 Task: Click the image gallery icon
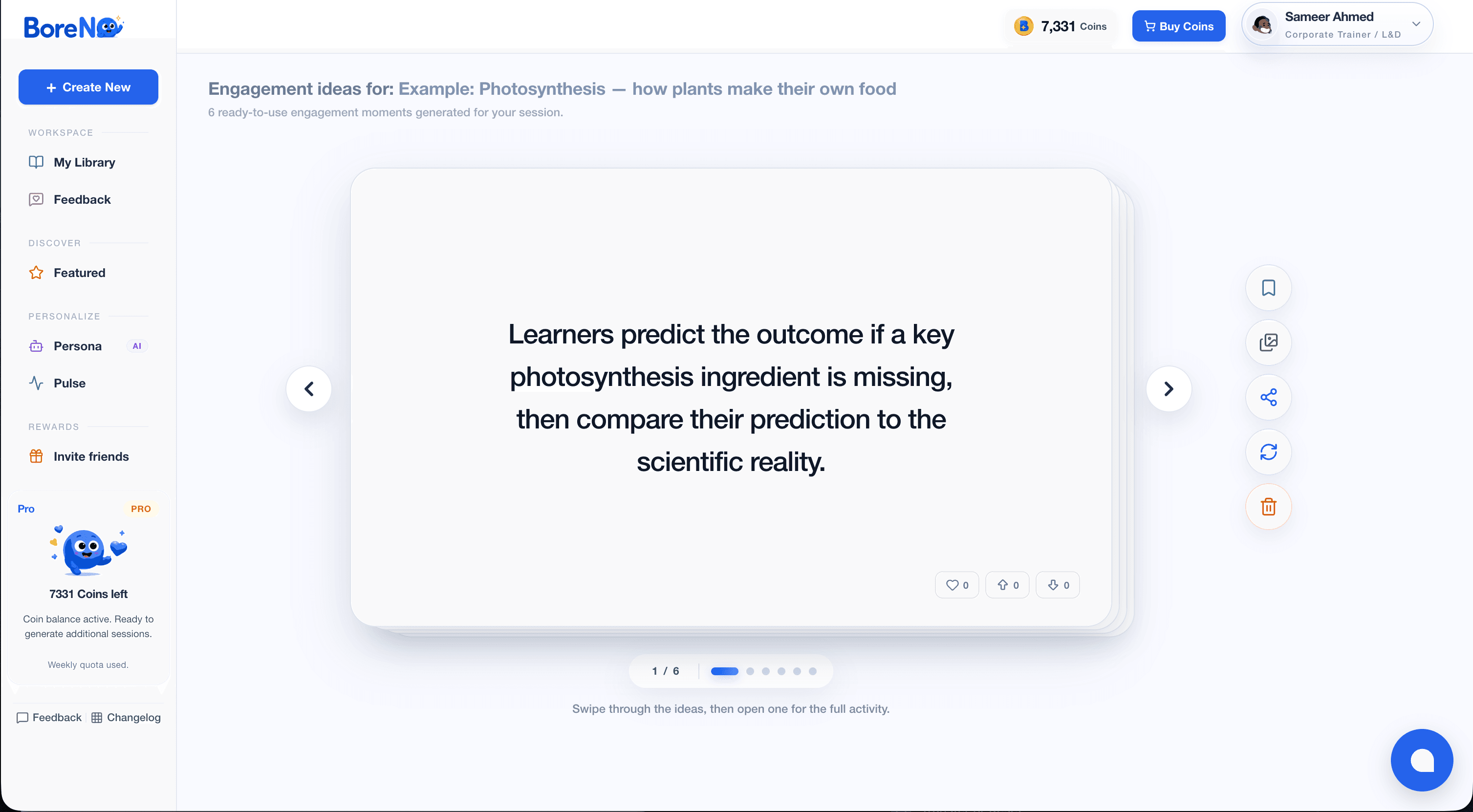tap(1268, 342)
